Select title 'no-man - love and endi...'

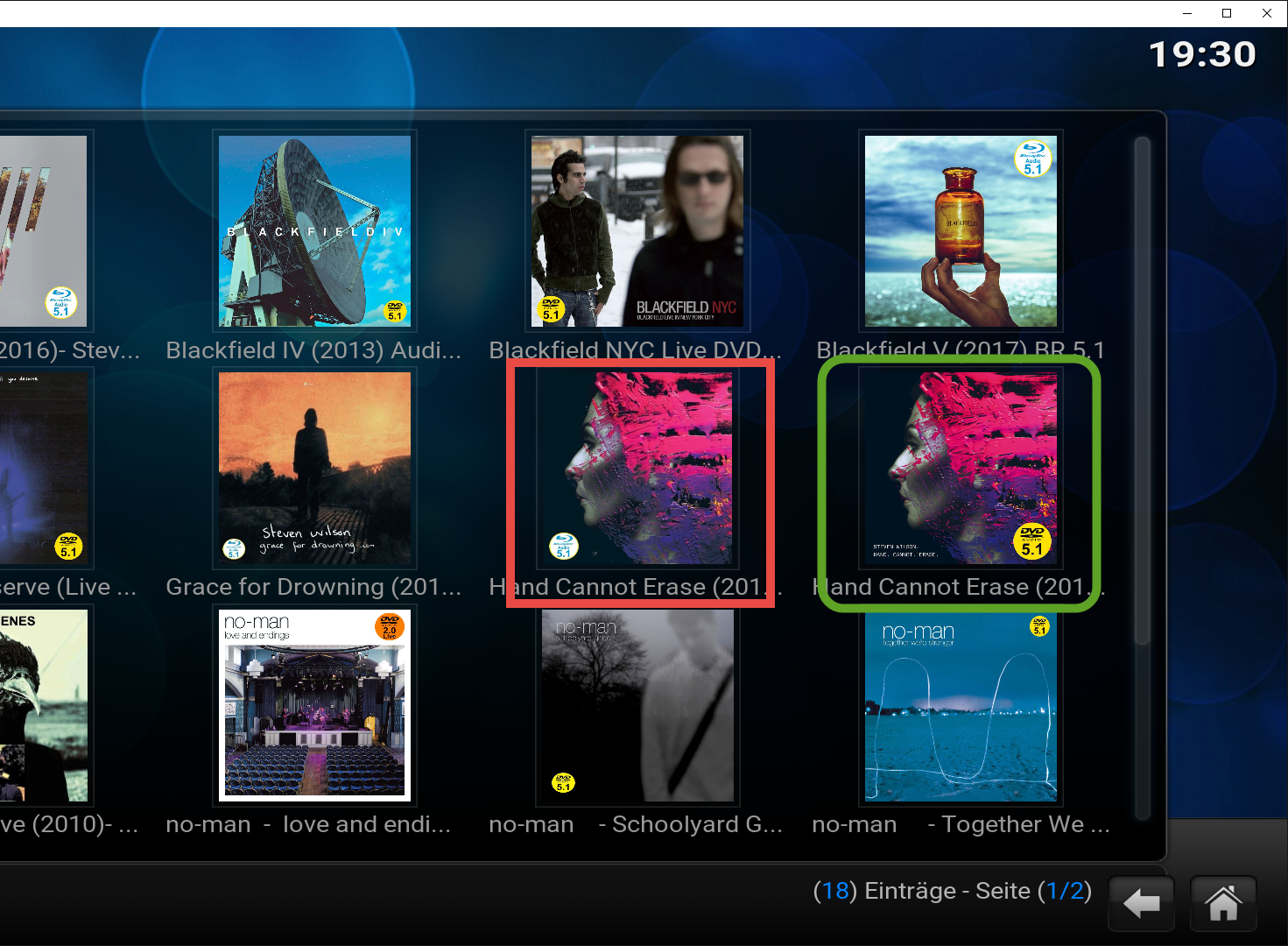tap(308, 824)
